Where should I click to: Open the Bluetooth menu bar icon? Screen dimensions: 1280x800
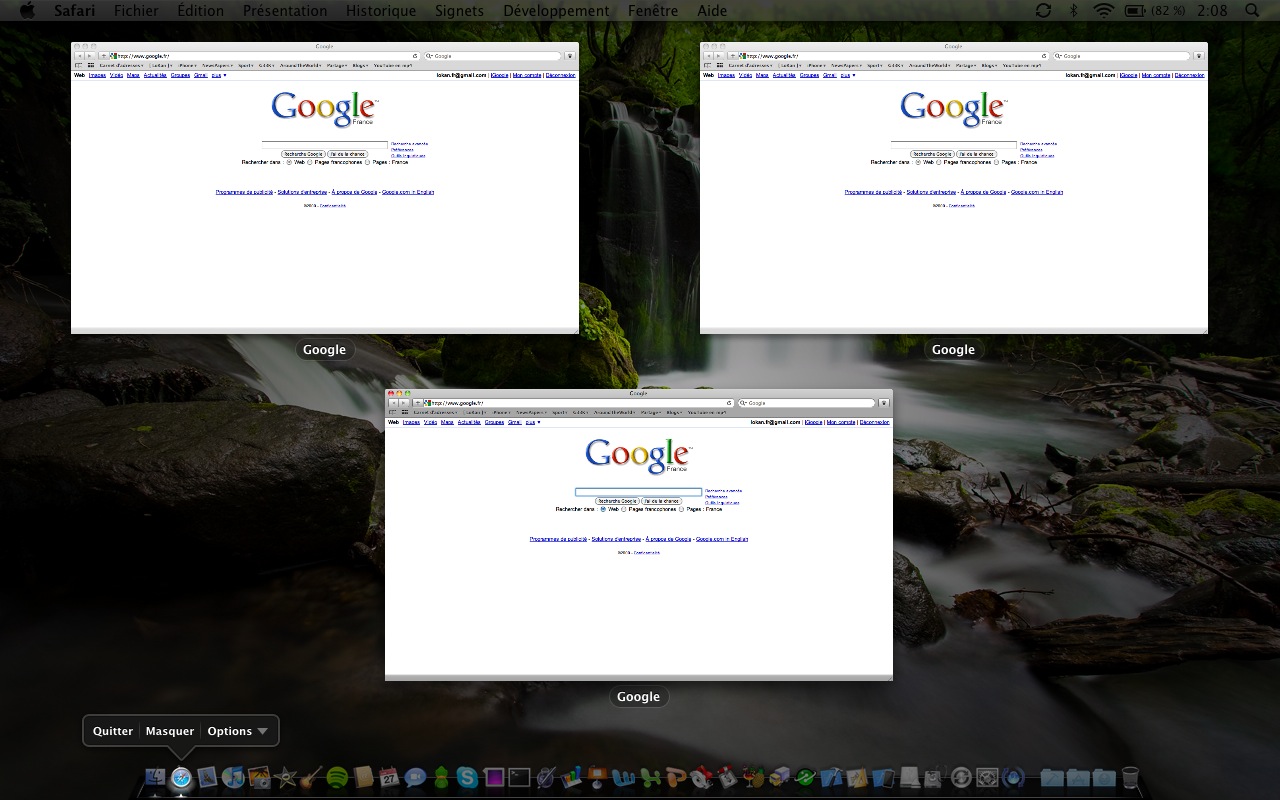[x=1074, y=10]
